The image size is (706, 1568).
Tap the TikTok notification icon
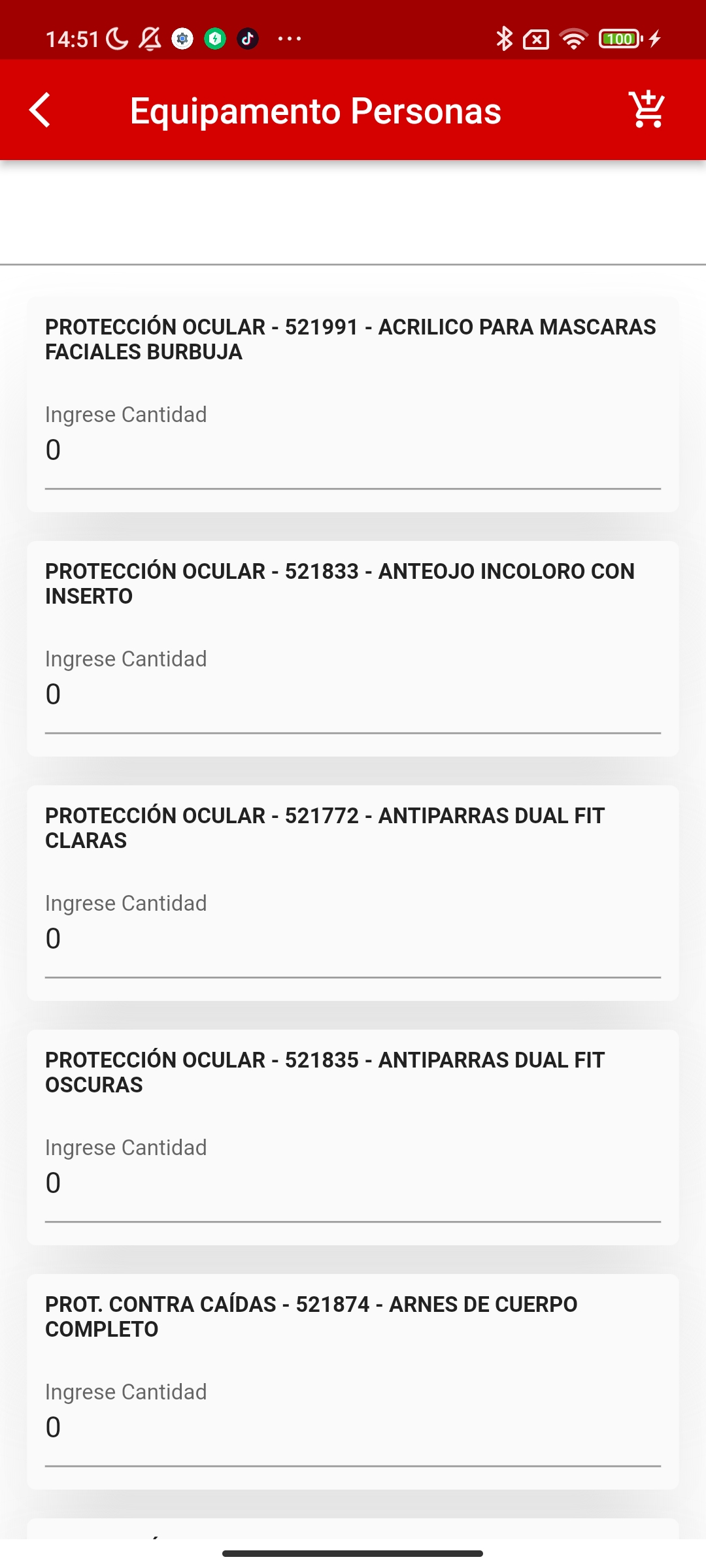pyautogui.click(x=248, y=39)
